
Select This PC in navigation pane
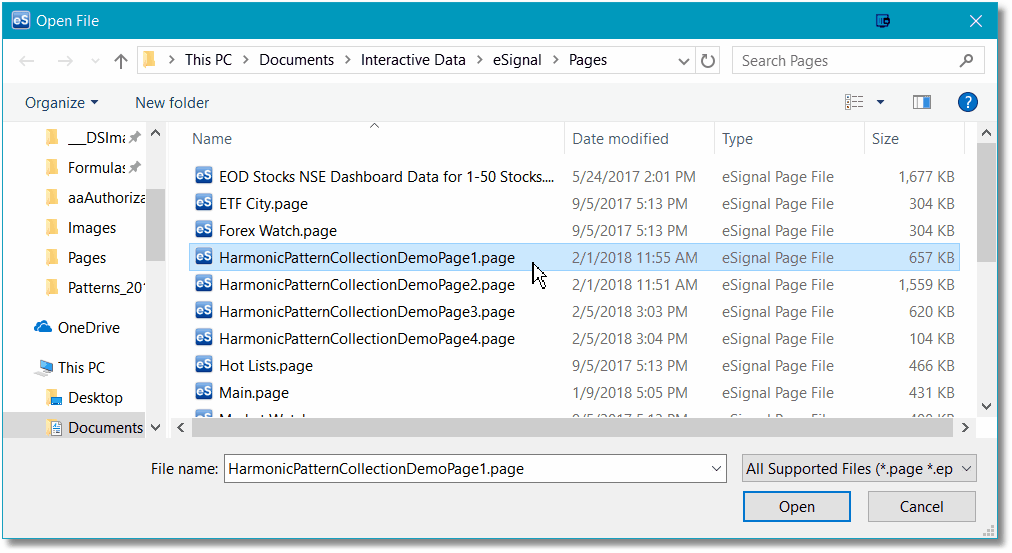point(71,368)
